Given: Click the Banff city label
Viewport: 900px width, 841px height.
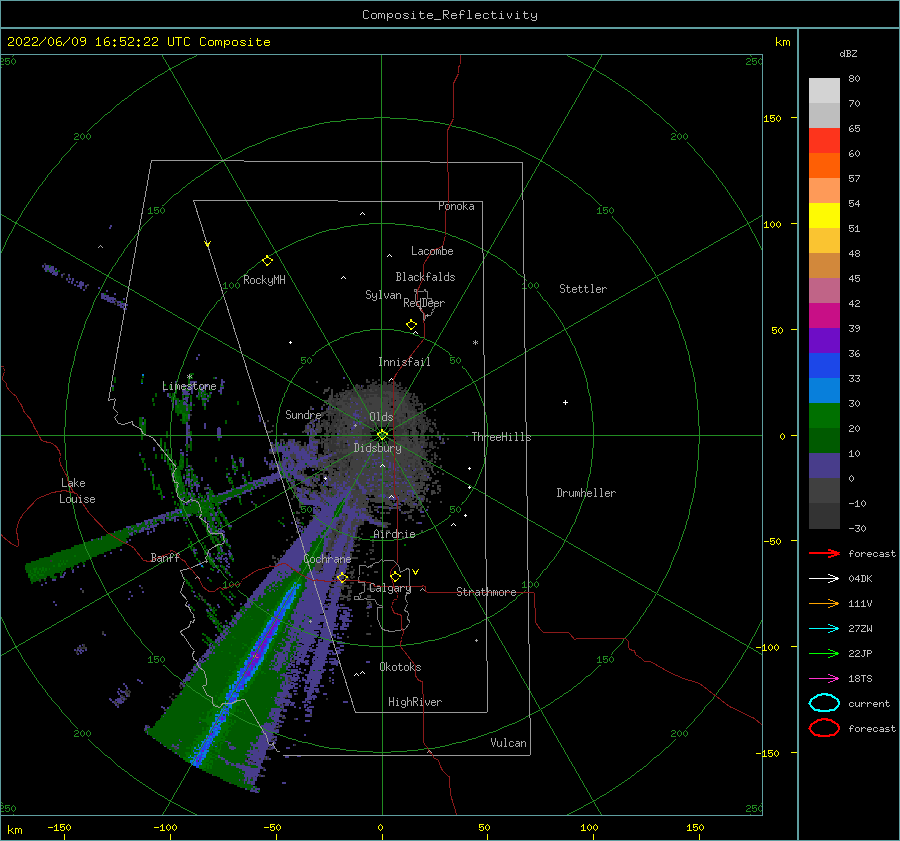Looking at the screenshot, I should (x=165, y=557).
